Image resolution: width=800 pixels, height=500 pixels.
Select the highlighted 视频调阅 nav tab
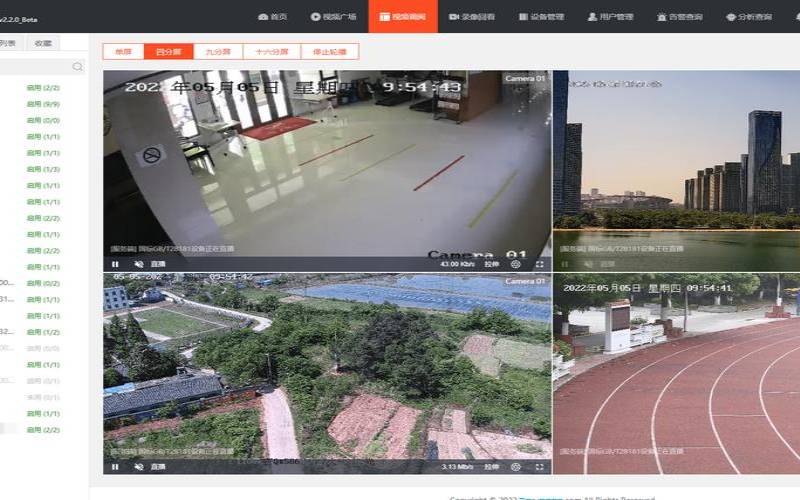pos(403,16)
